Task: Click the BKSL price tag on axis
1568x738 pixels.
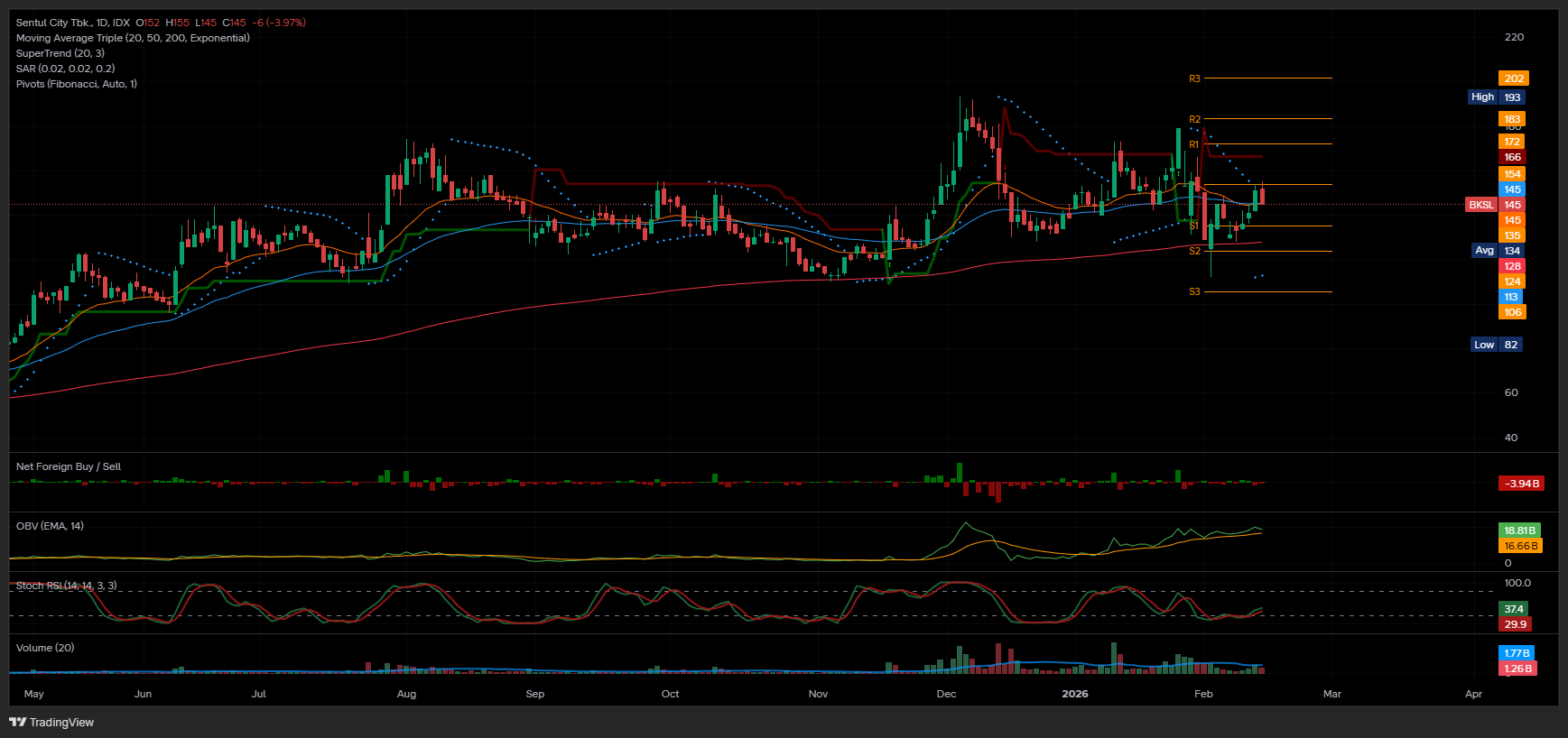Action: (x=1480, y=205)
